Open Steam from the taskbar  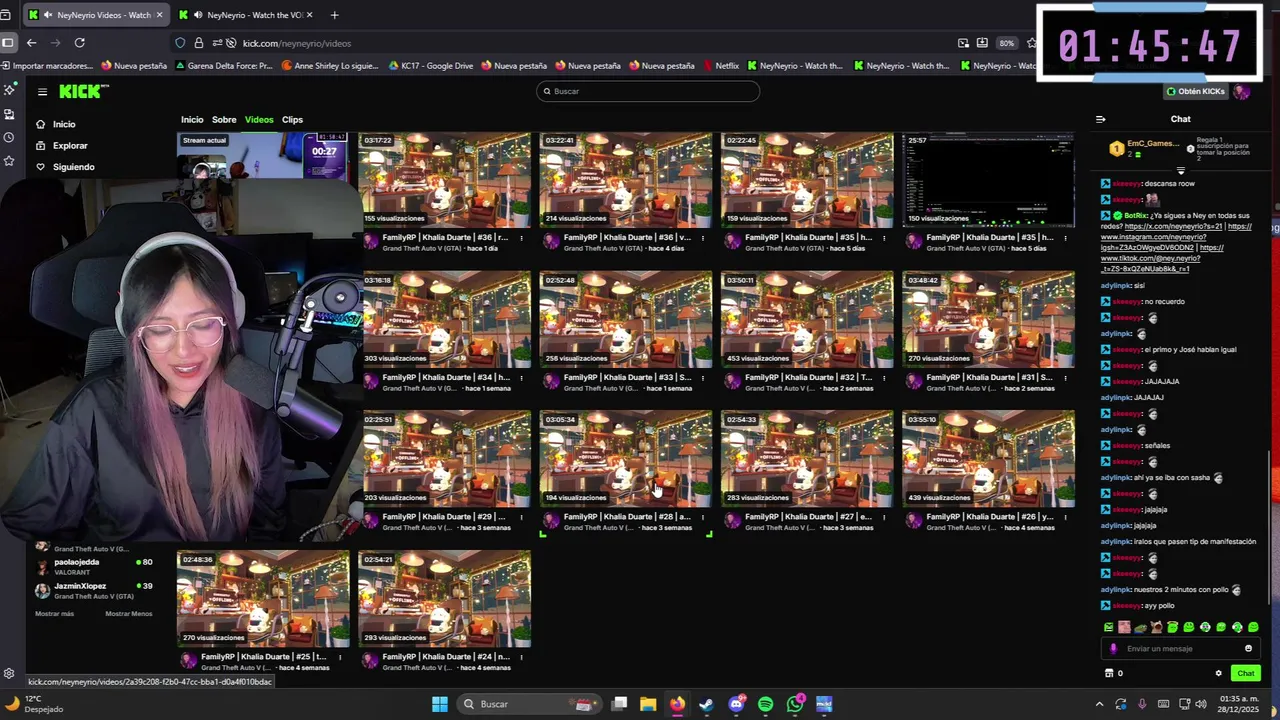[x=707, y=704]
